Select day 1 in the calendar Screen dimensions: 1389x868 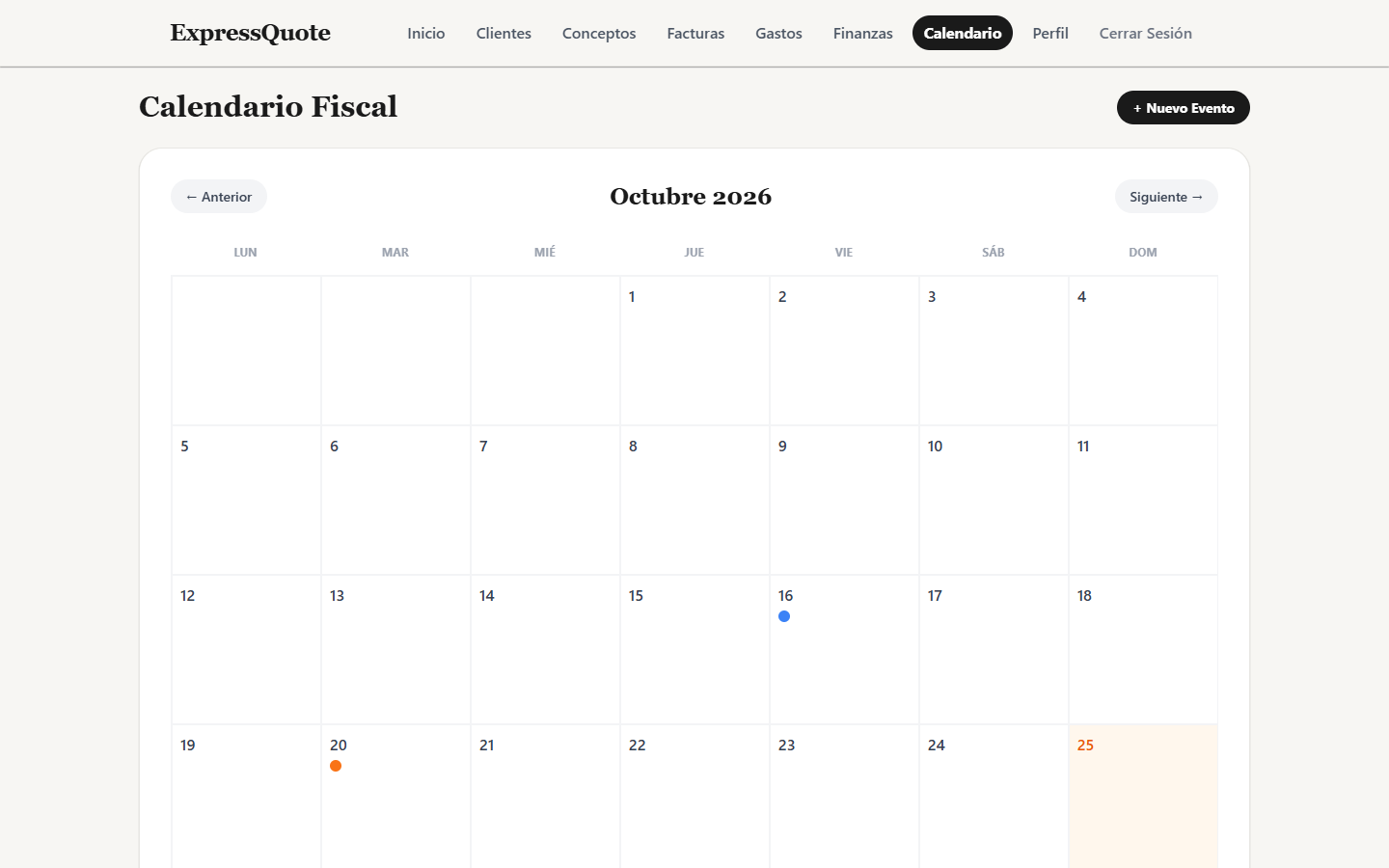694,351
